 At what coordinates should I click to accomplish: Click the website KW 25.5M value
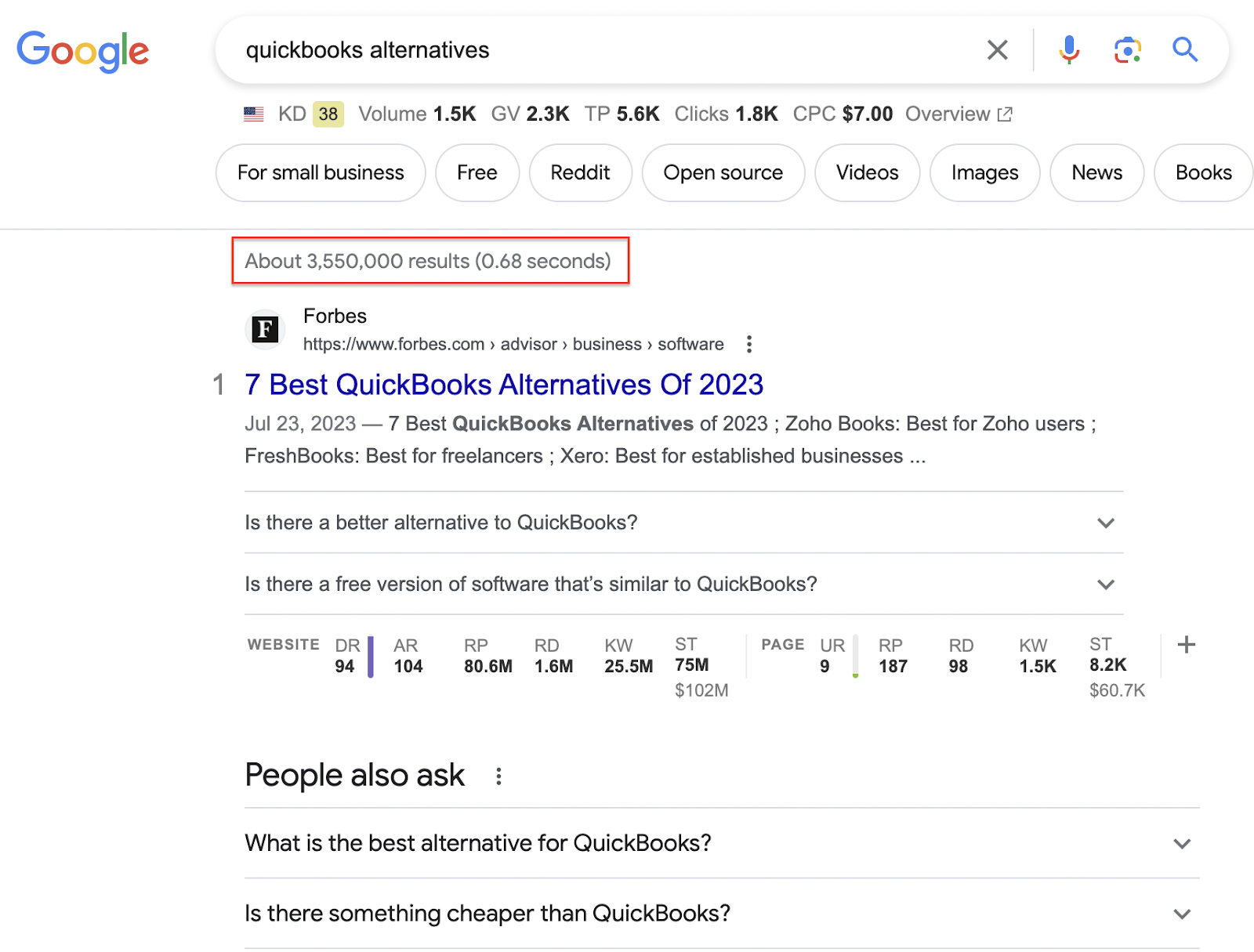(629, 667)
